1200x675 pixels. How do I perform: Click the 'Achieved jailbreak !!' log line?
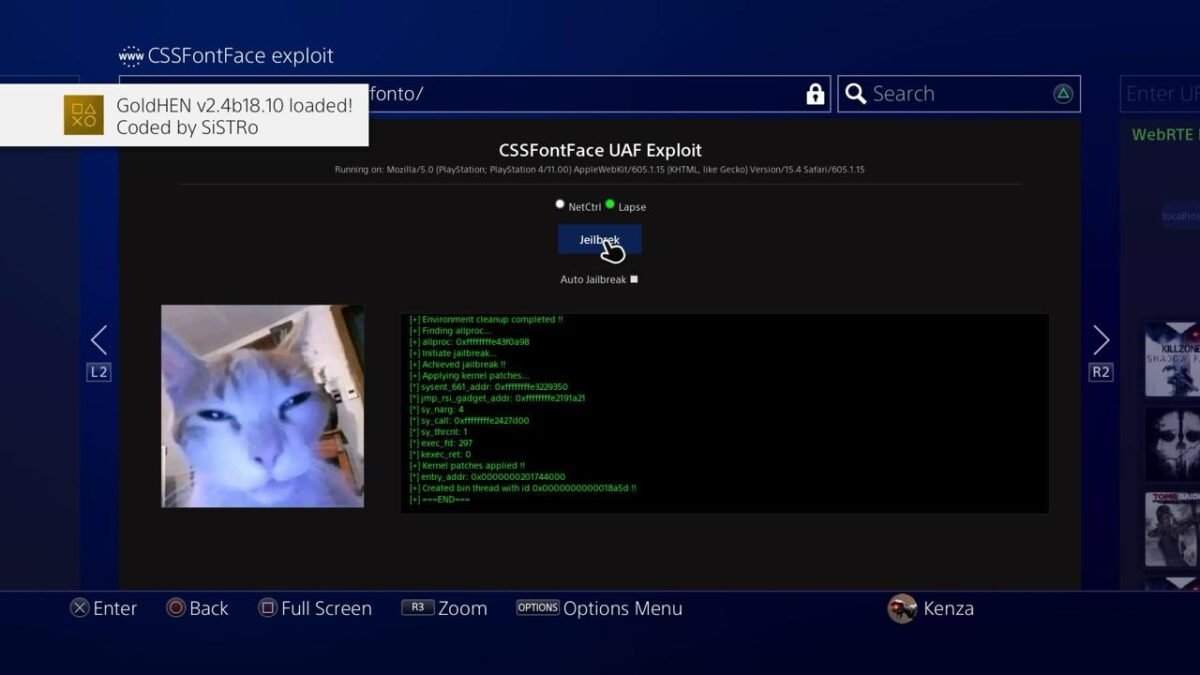(x=458, y=364)
